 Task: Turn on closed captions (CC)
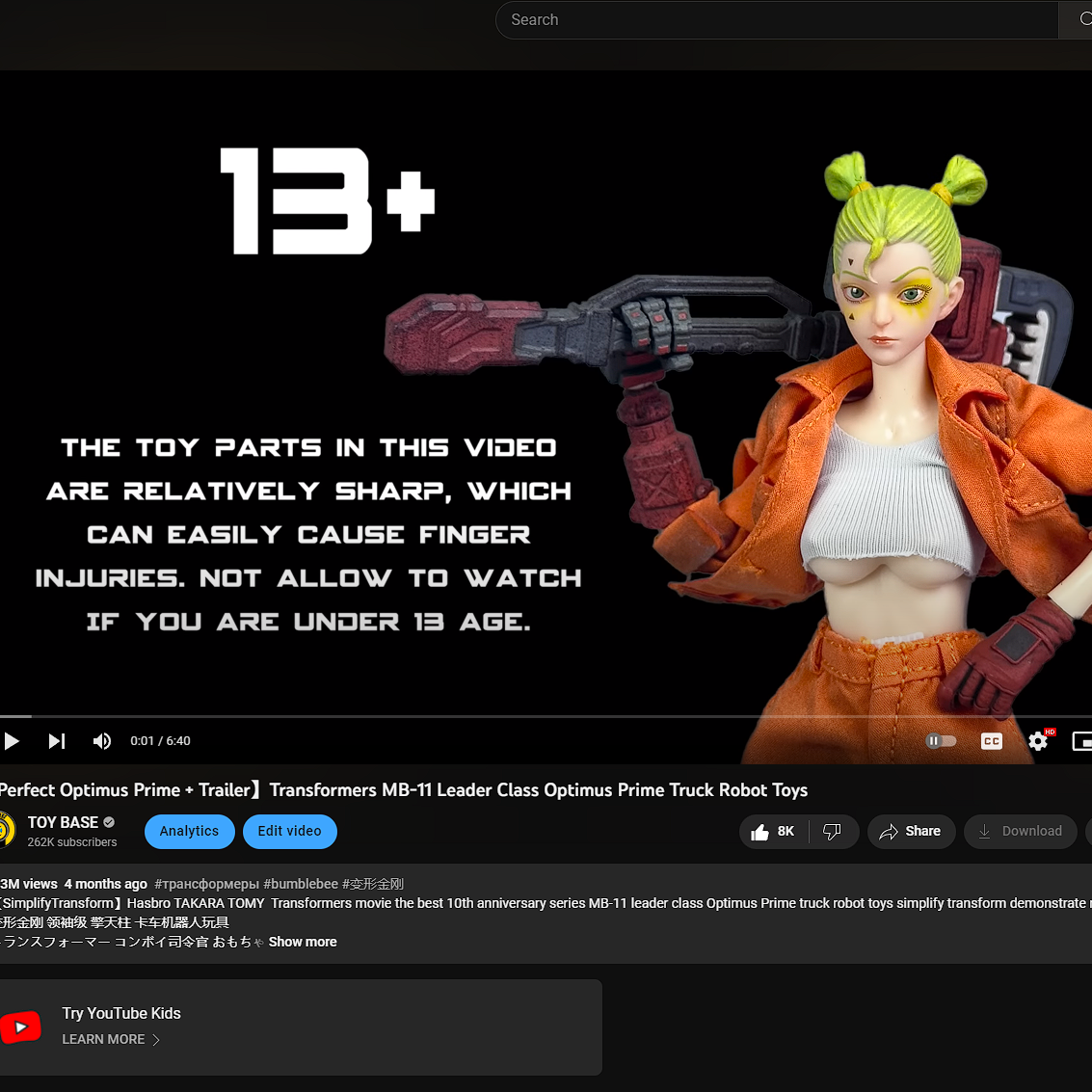(991, 741)
